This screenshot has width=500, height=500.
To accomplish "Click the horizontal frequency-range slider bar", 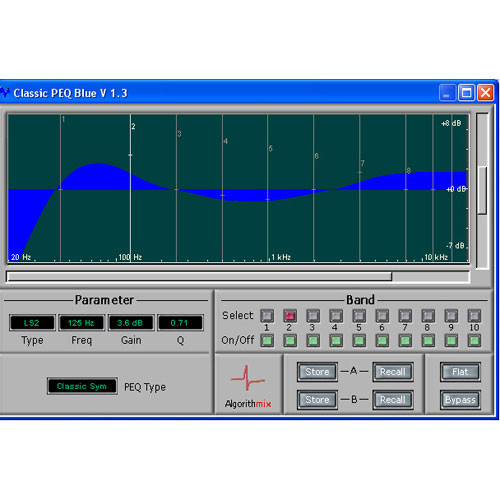I will tap(199, 276).
